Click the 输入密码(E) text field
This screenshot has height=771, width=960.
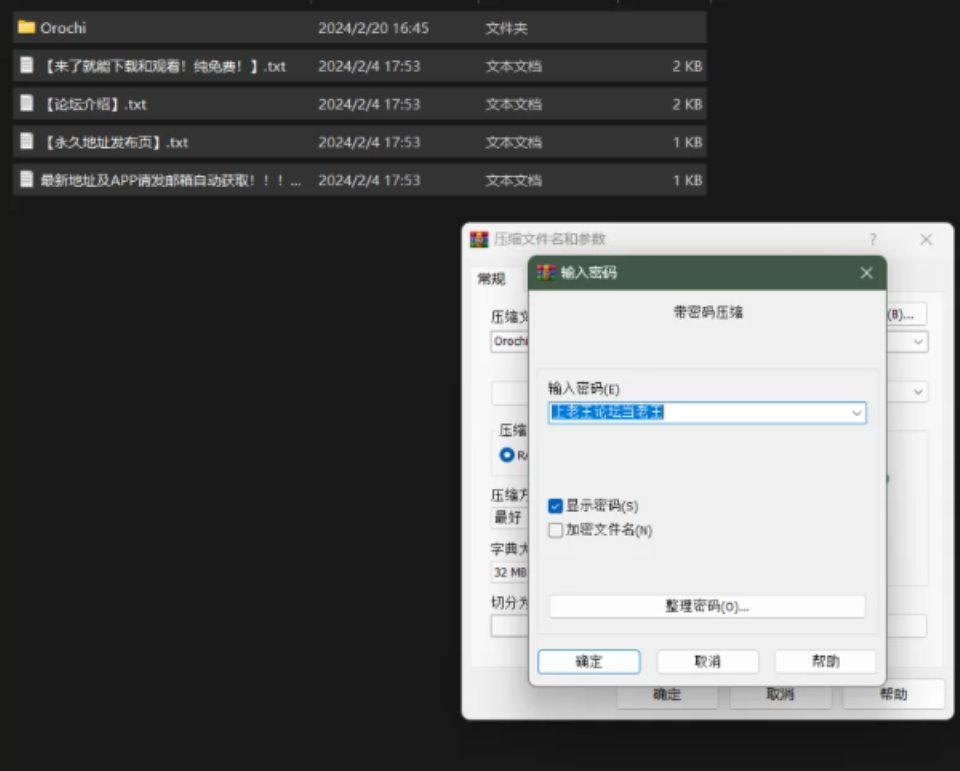tap(707, 413)
